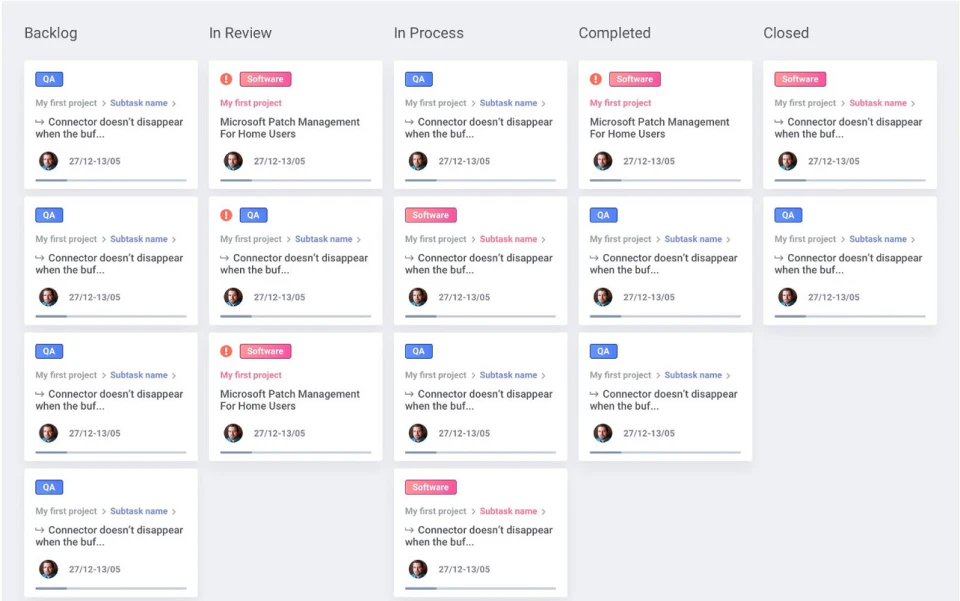Select the Backlog column header
Viewport: 960px width, 601px height.
coord(50,33)
